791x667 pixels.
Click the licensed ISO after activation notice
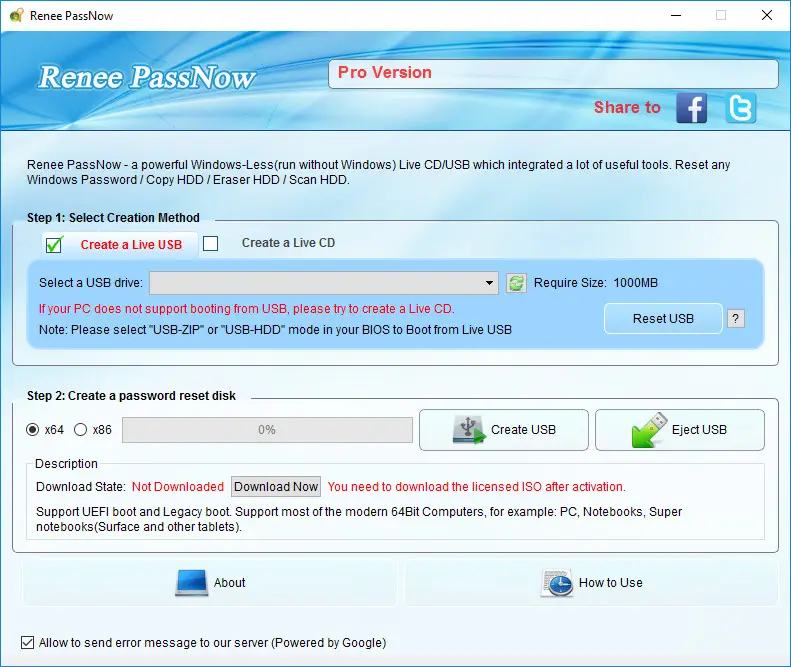click(476, 487)
